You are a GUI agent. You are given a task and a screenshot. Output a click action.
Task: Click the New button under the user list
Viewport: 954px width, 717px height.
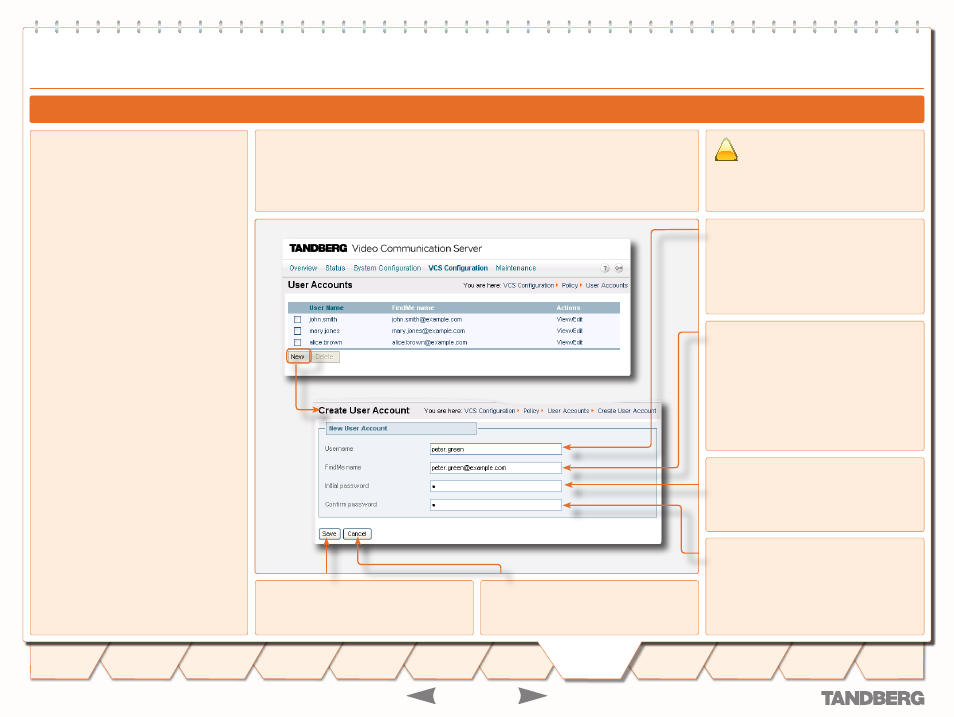point(298,357)
